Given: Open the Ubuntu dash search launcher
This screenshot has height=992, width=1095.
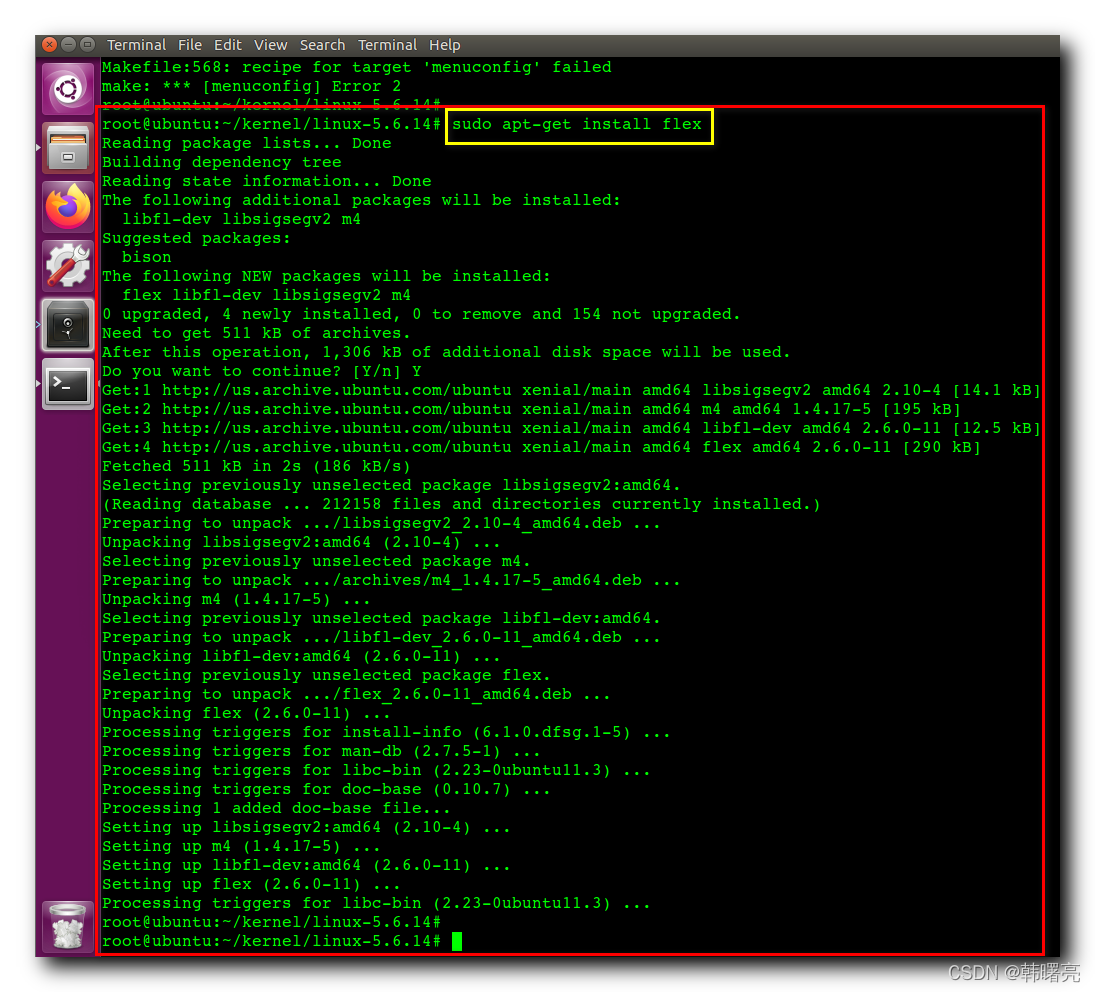Looking at the screenshot, I should click(68, 89).
